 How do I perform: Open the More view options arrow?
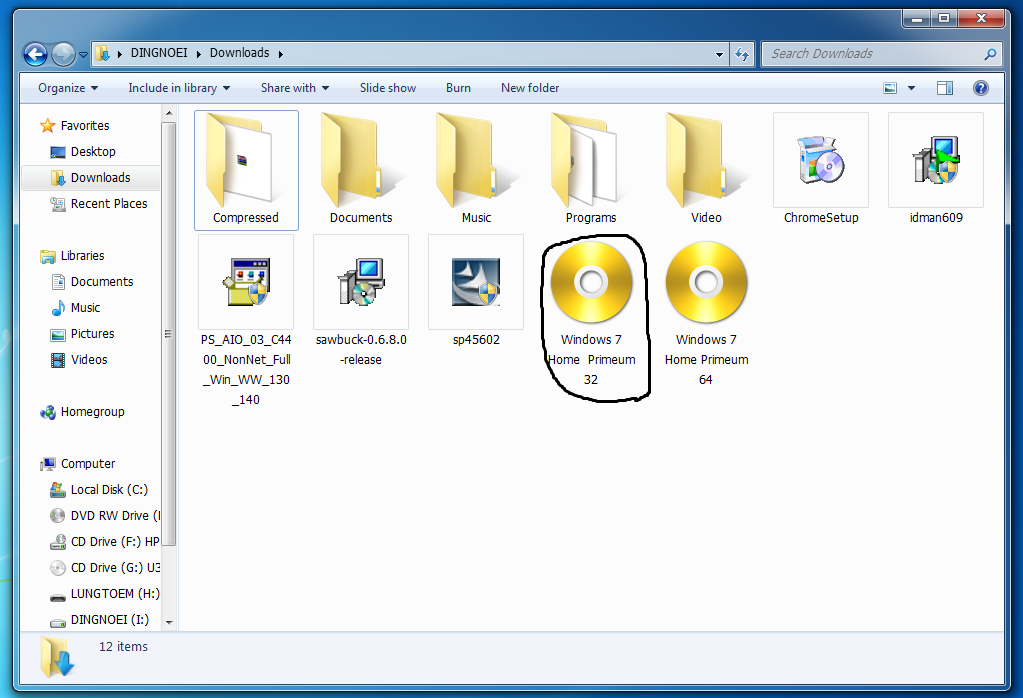click(911, 88)
